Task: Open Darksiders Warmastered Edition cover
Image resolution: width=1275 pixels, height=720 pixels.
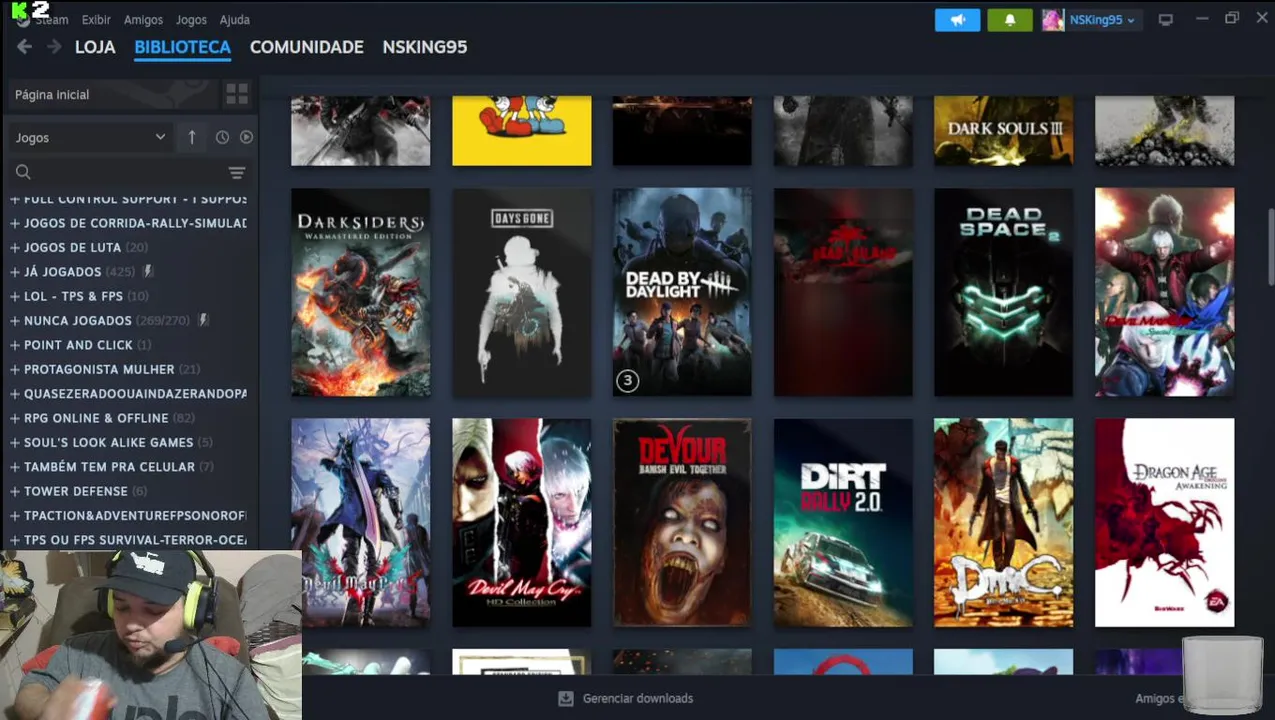Action: click(360, 292)
